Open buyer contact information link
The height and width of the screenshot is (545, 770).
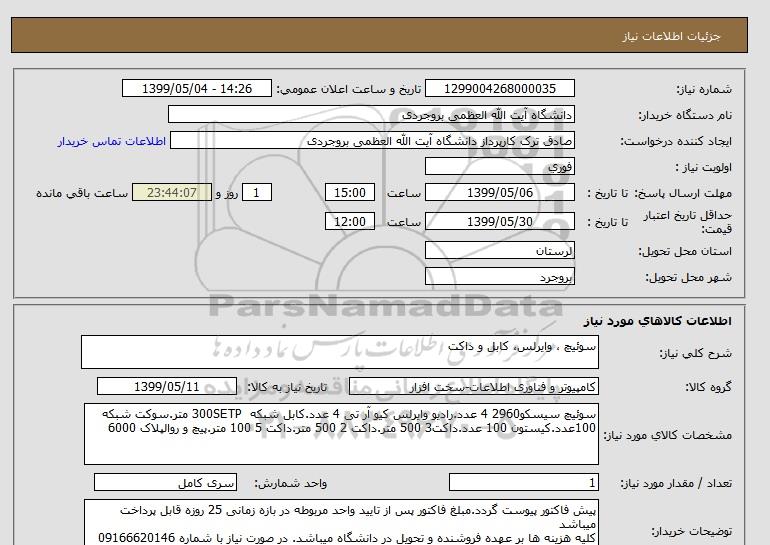coord(111,141)
